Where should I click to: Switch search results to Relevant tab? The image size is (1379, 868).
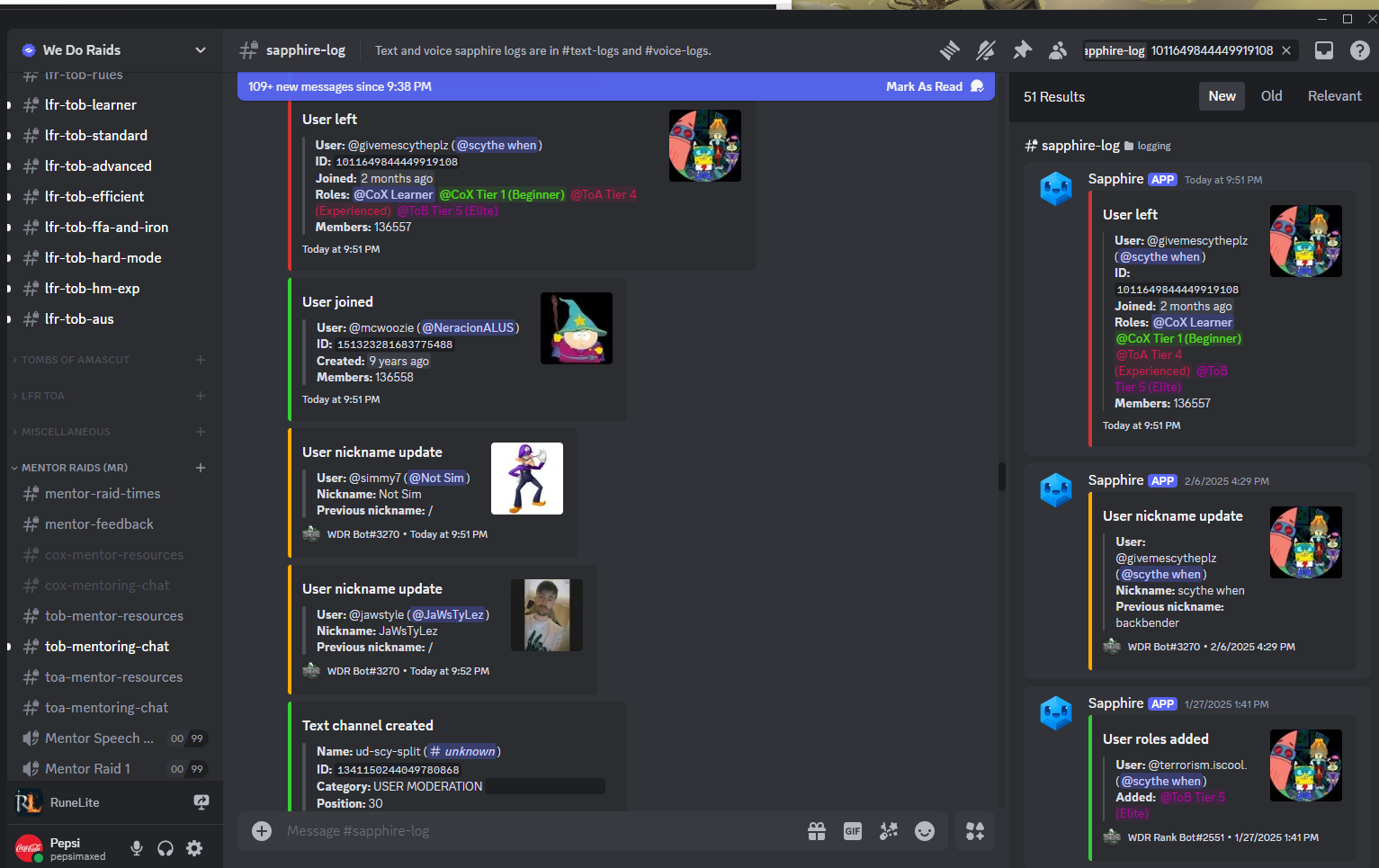coord(1334,96)
